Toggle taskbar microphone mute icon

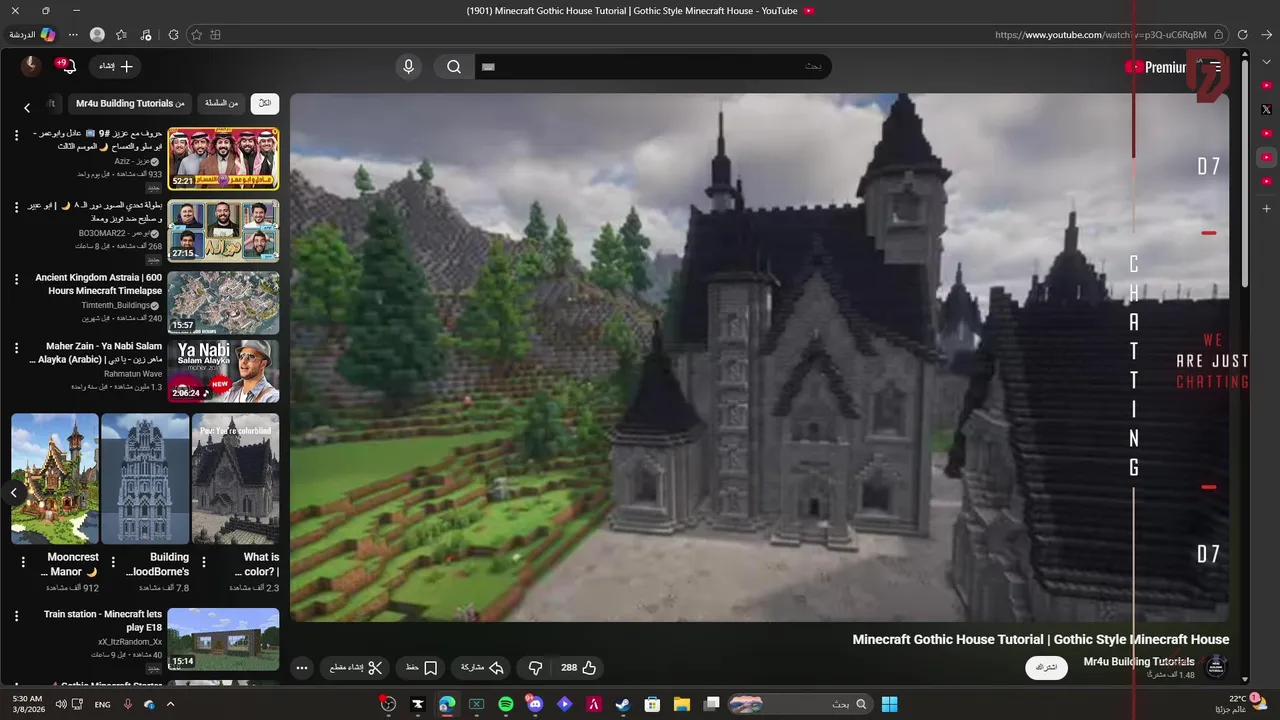[128, 704]
